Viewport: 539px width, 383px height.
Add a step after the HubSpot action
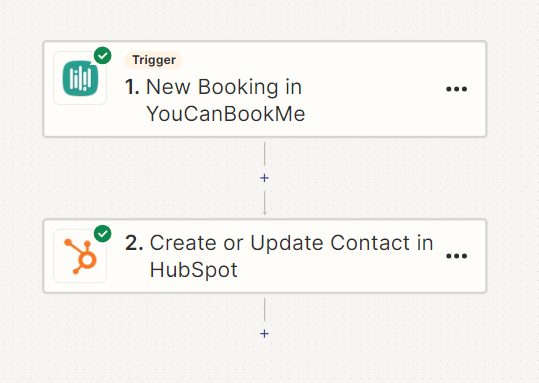(x=264, y=333)
